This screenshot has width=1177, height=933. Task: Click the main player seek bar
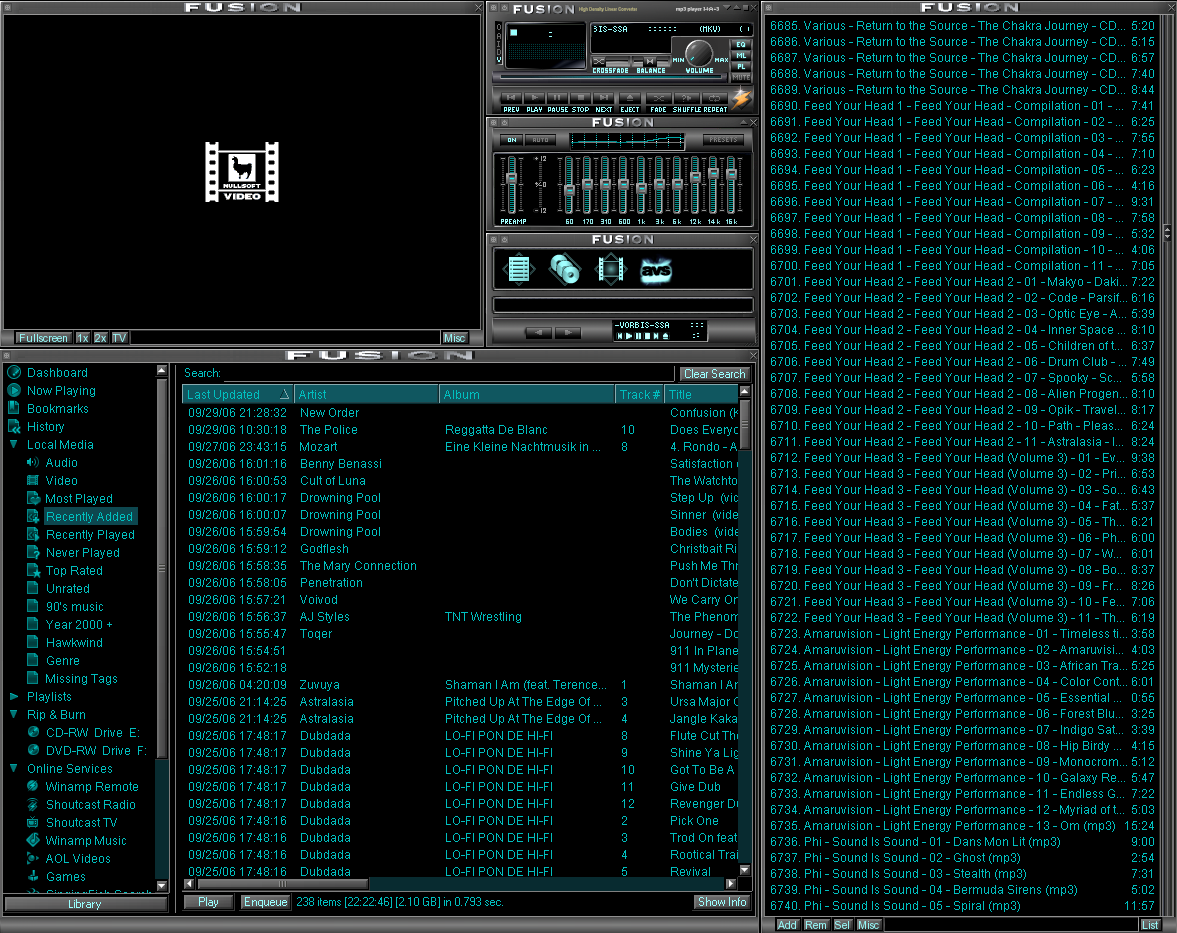[611, 78]
